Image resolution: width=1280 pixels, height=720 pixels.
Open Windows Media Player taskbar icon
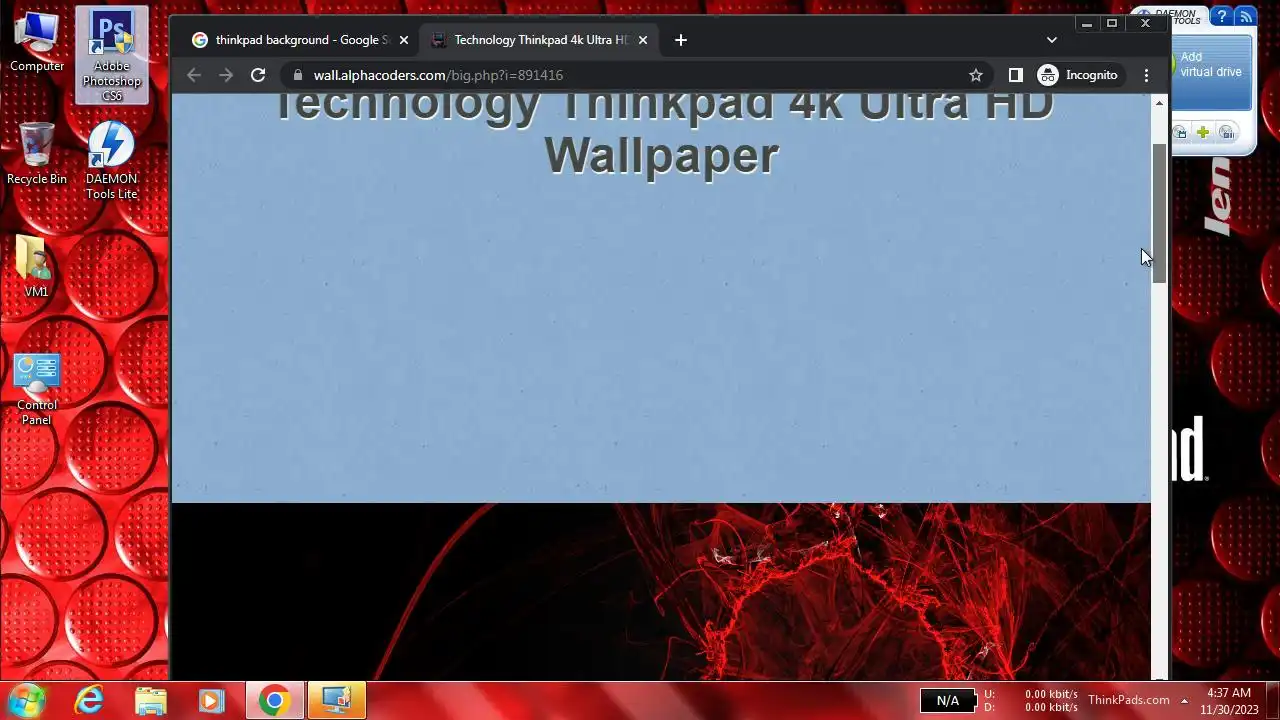(x=211, y=701)
